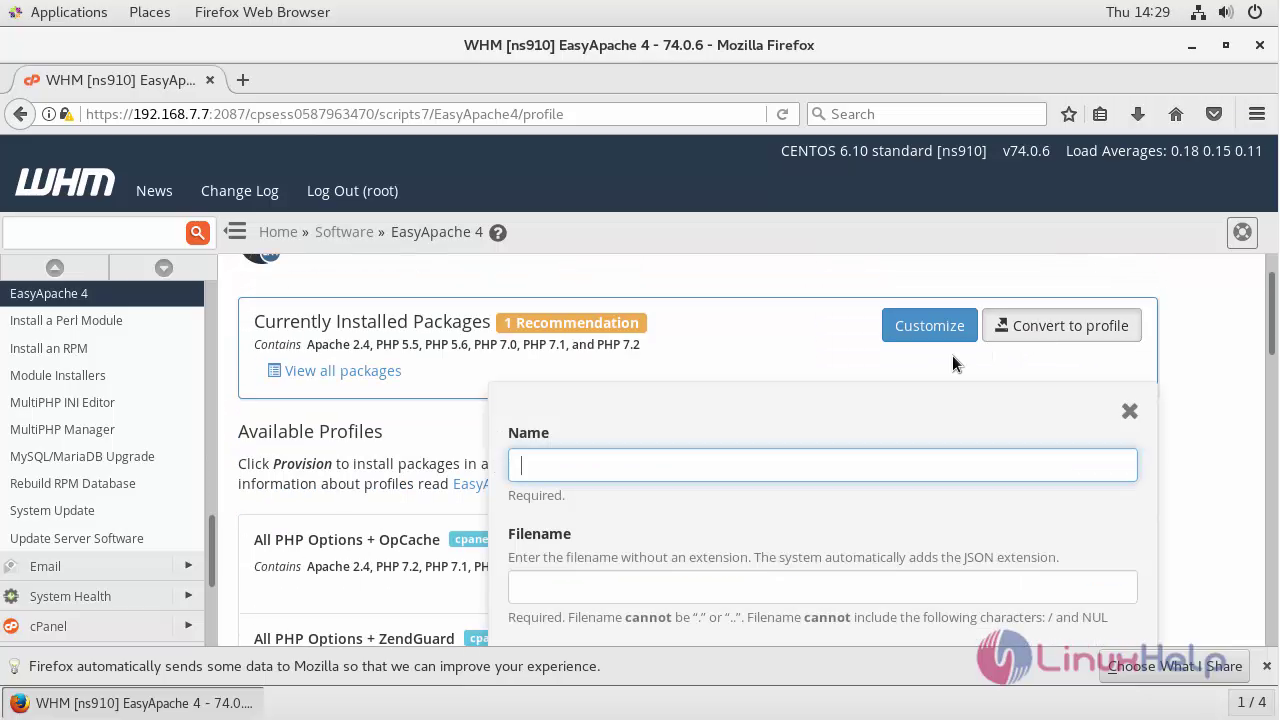Click the Convert to profile button
The image size is (1280, 720).
coord(1062,325)
